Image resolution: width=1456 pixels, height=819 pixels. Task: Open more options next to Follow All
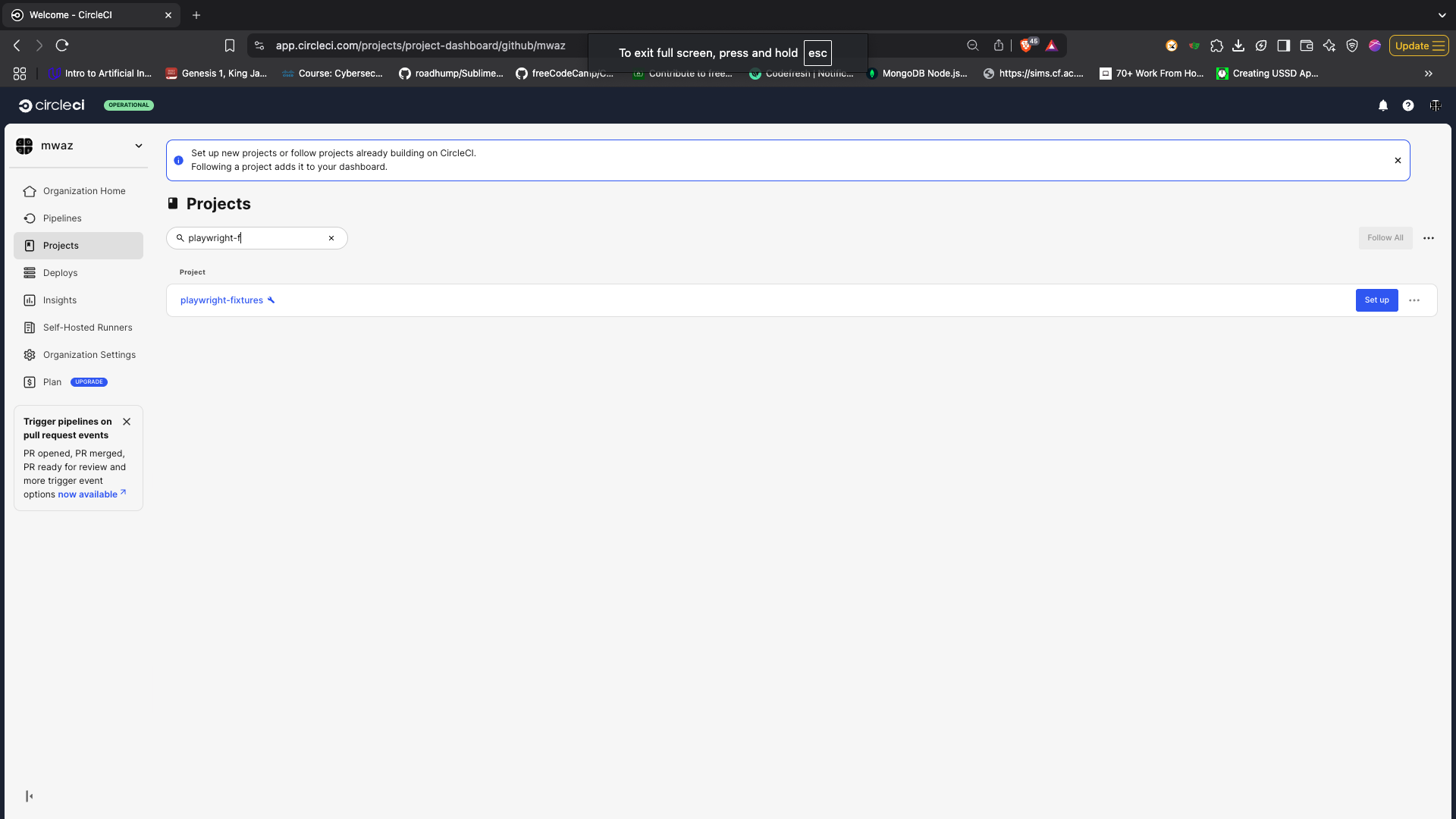coord(1428,238)
